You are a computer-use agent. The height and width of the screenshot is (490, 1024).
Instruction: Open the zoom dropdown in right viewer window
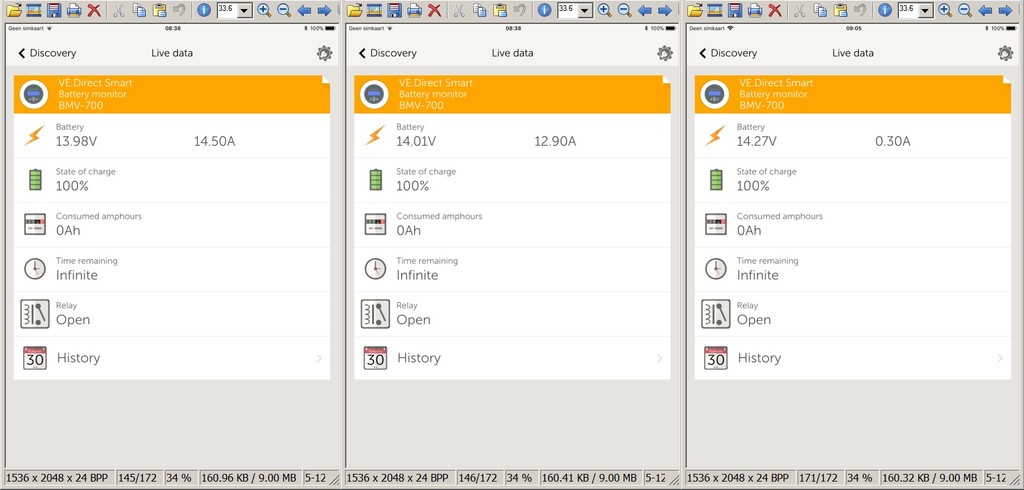pos(926,10)
